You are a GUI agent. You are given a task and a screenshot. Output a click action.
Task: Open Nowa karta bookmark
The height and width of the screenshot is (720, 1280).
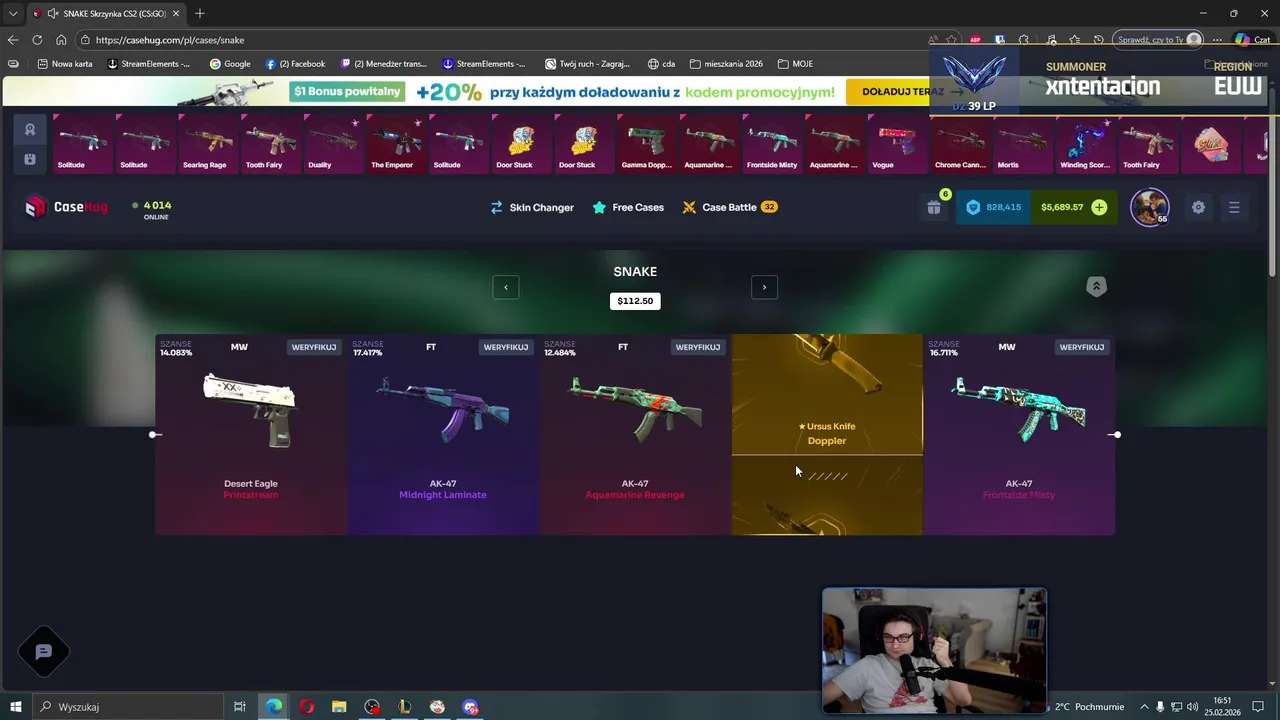point(64,64)
